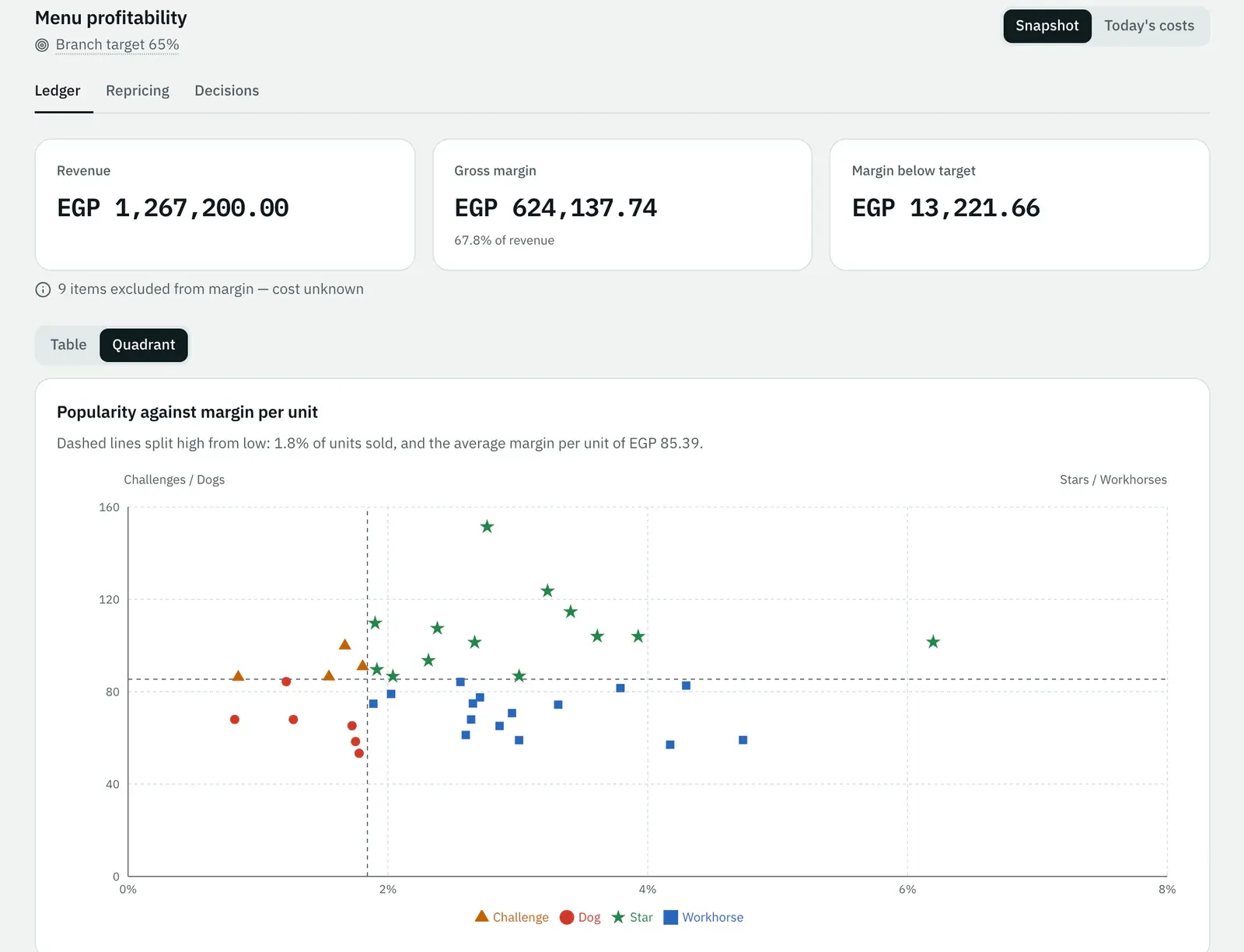Click the Challenge legend label
The image size is (1244, 952).
(521, 917)
